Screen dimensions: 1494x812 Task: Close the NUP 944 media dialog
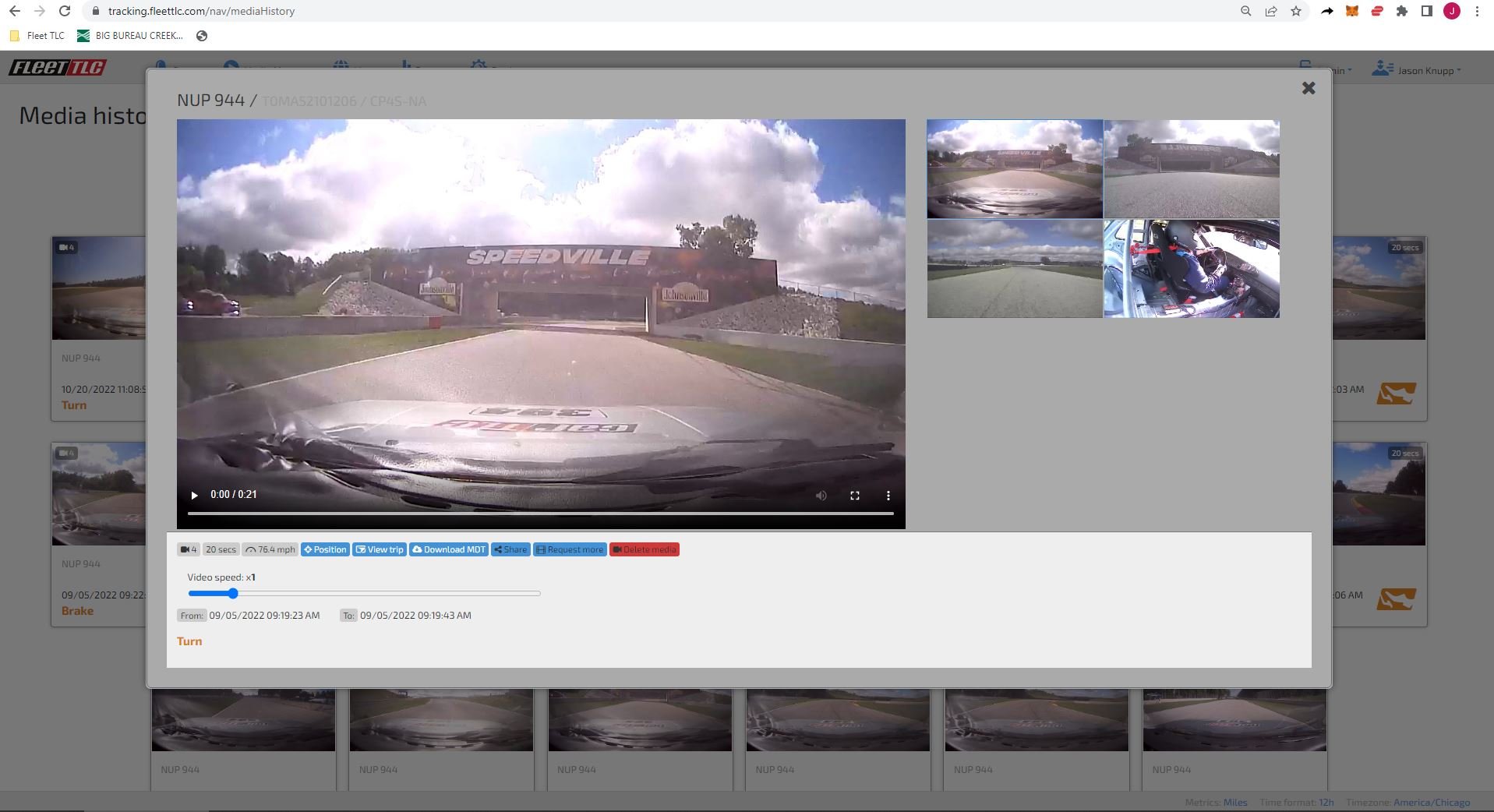coord(1309,88)
